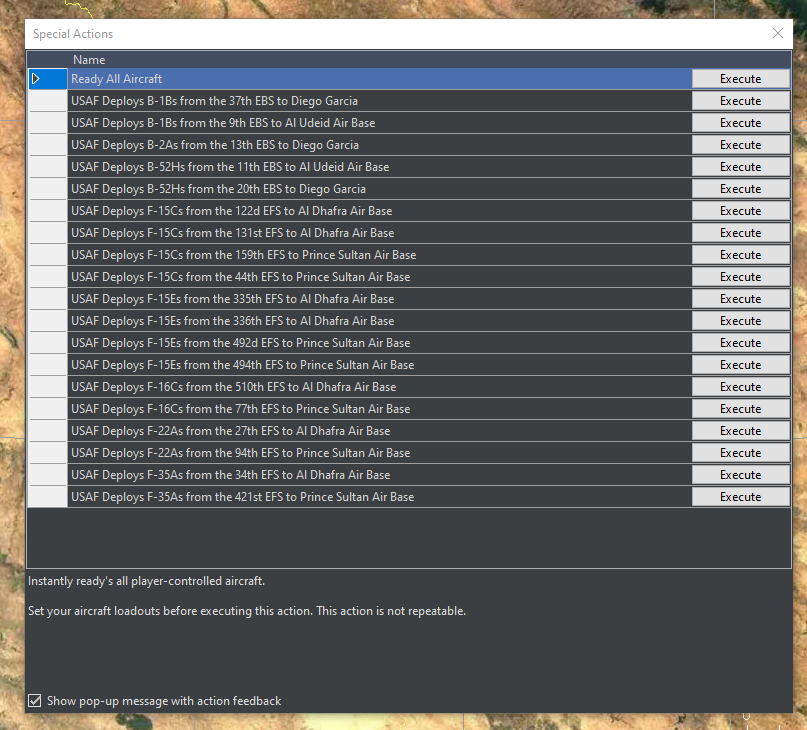The height and width of the screenshot is (730, 807).
Task: Close the Special Actions window
Action: [778, 33]
